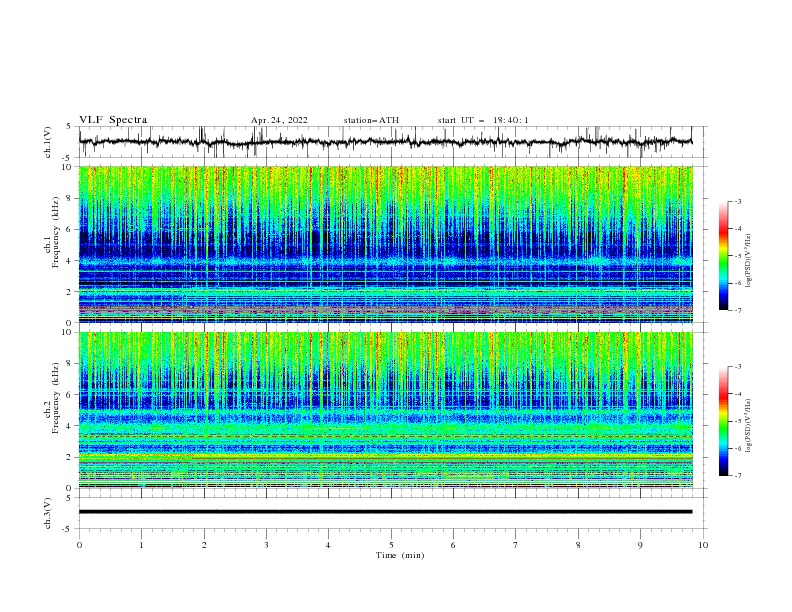Select the Apr. 24, 2022 date text
The image size is (792, 612).
[279, 120]
